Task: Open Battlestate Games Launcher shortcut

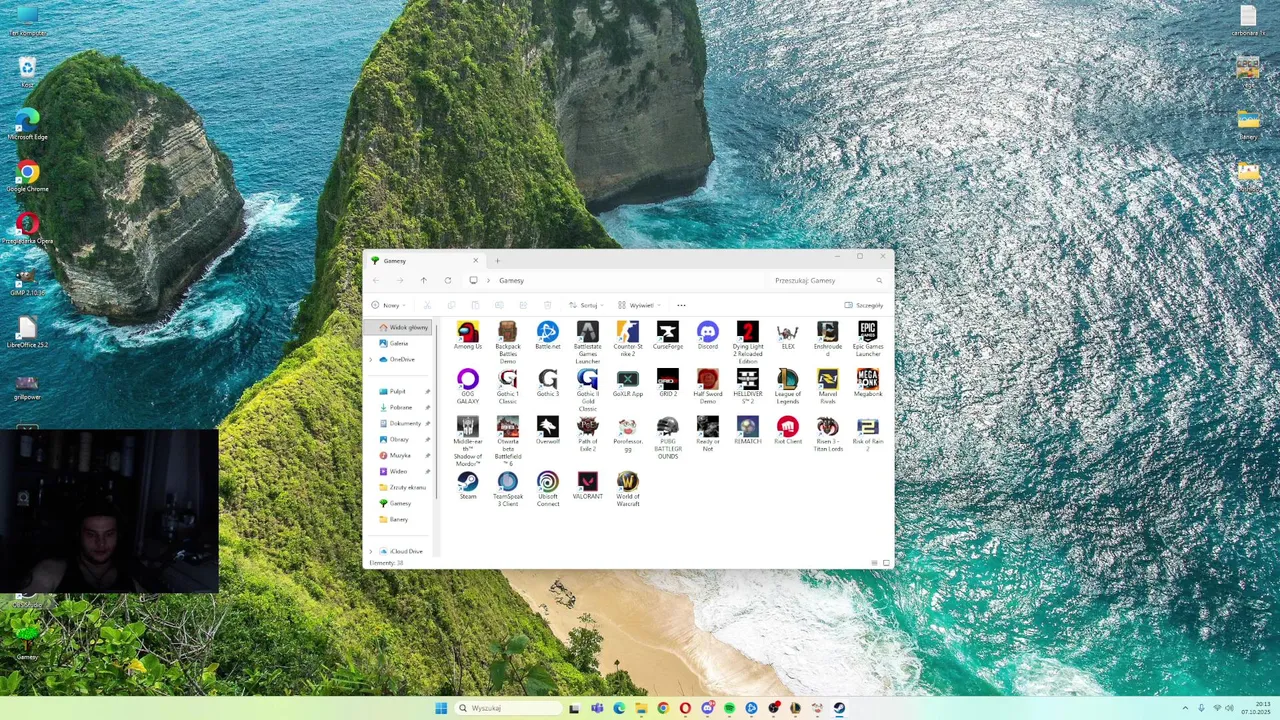Action: tap(588, 342)
